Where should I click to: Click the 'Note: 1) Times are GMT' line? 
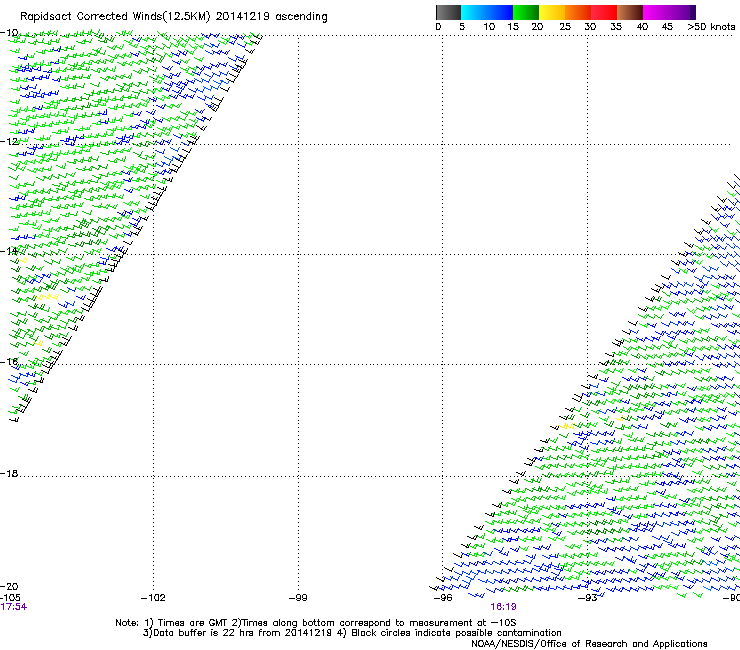tap(316, 623)
